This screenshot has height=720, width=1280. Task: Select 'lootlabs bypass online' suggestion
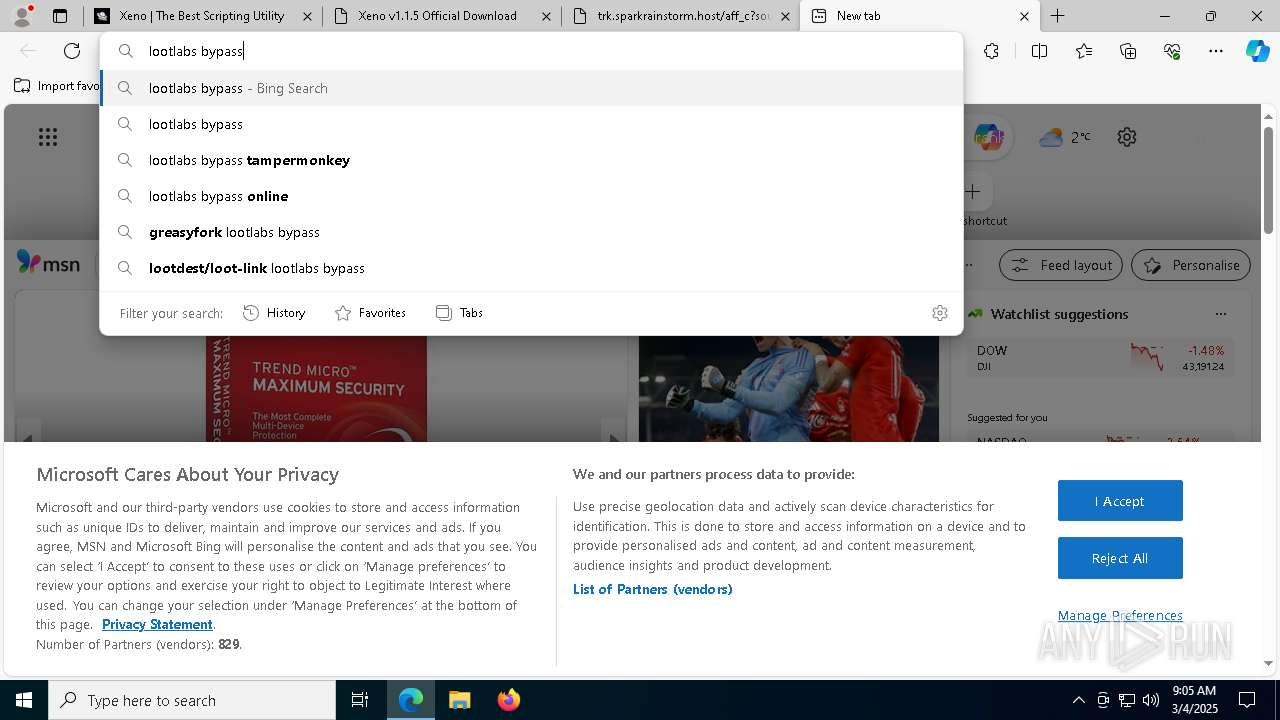(x=531, y=196)
